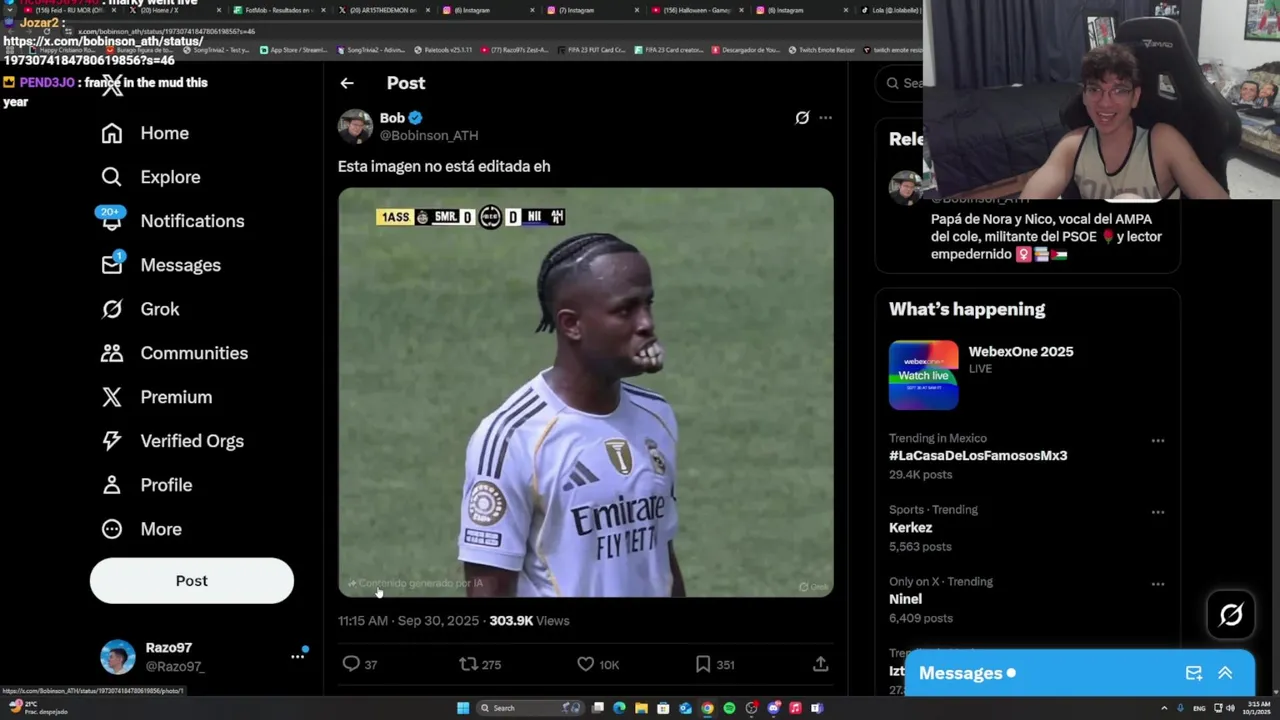Click Bob's verified badge
The height and width of the screenshot is (720, 1280).
pyautogui.click(x=415, y=118)
